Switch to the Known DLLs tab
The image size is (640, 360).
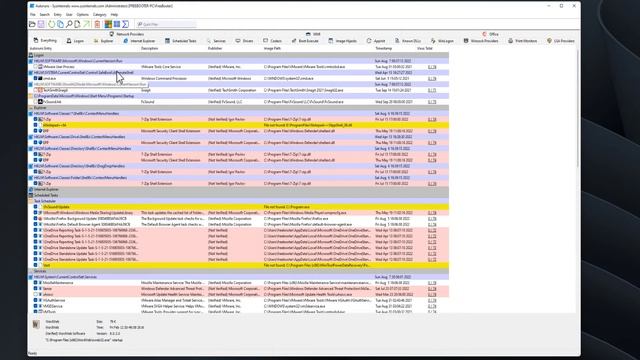click(x=407, y=41)
